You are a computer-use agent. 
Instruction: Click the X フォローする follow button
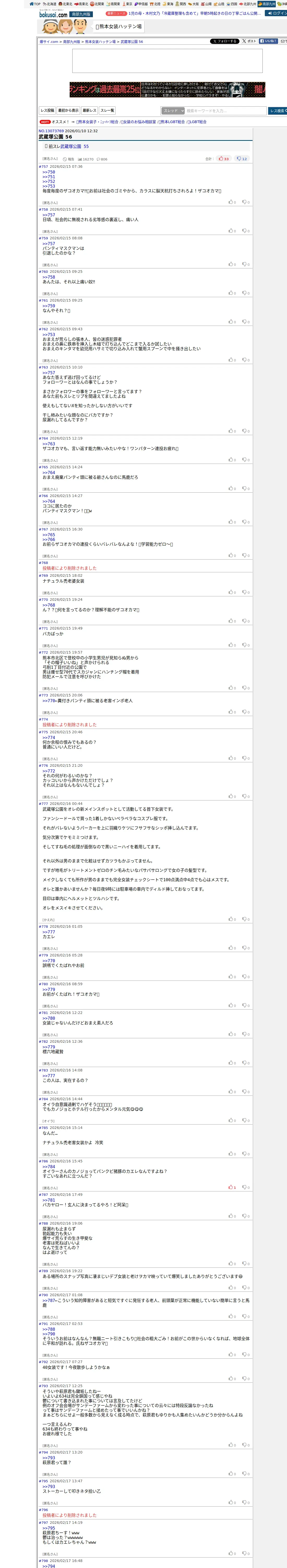[x=224, y=41]
